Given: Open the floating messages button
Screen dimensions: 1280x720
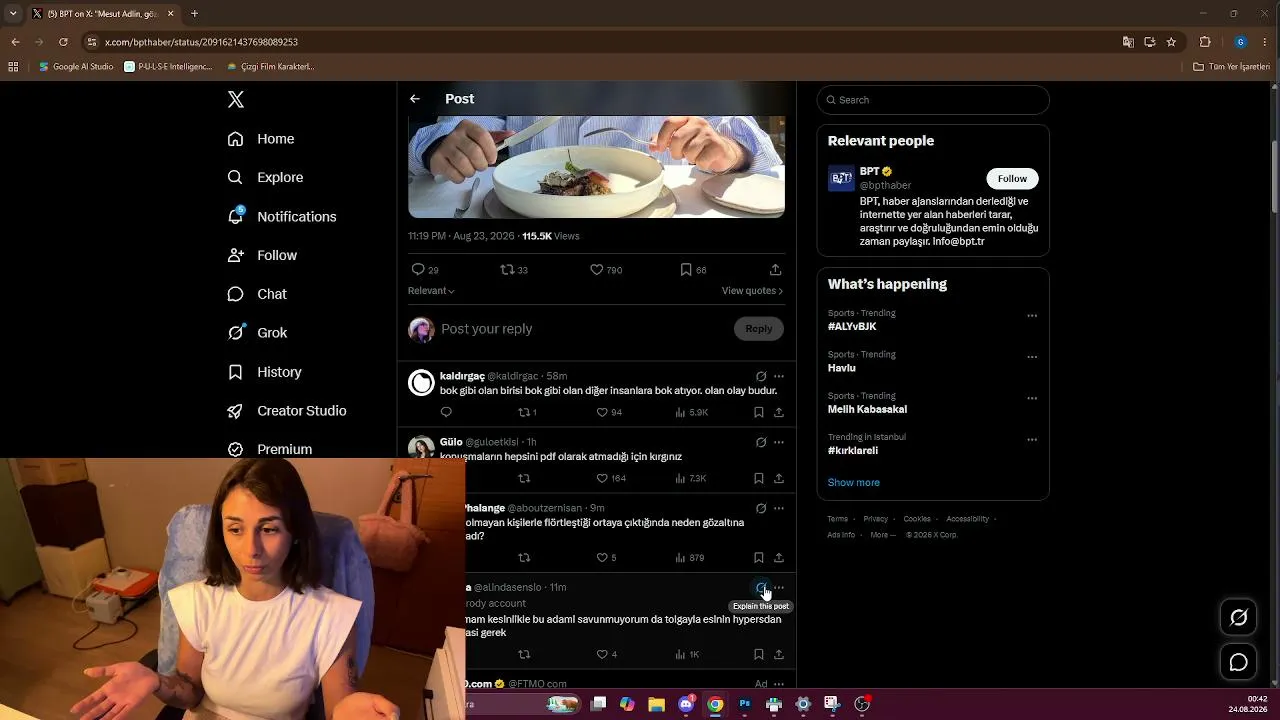Looking at the screenshot, I should [1238, 663].
